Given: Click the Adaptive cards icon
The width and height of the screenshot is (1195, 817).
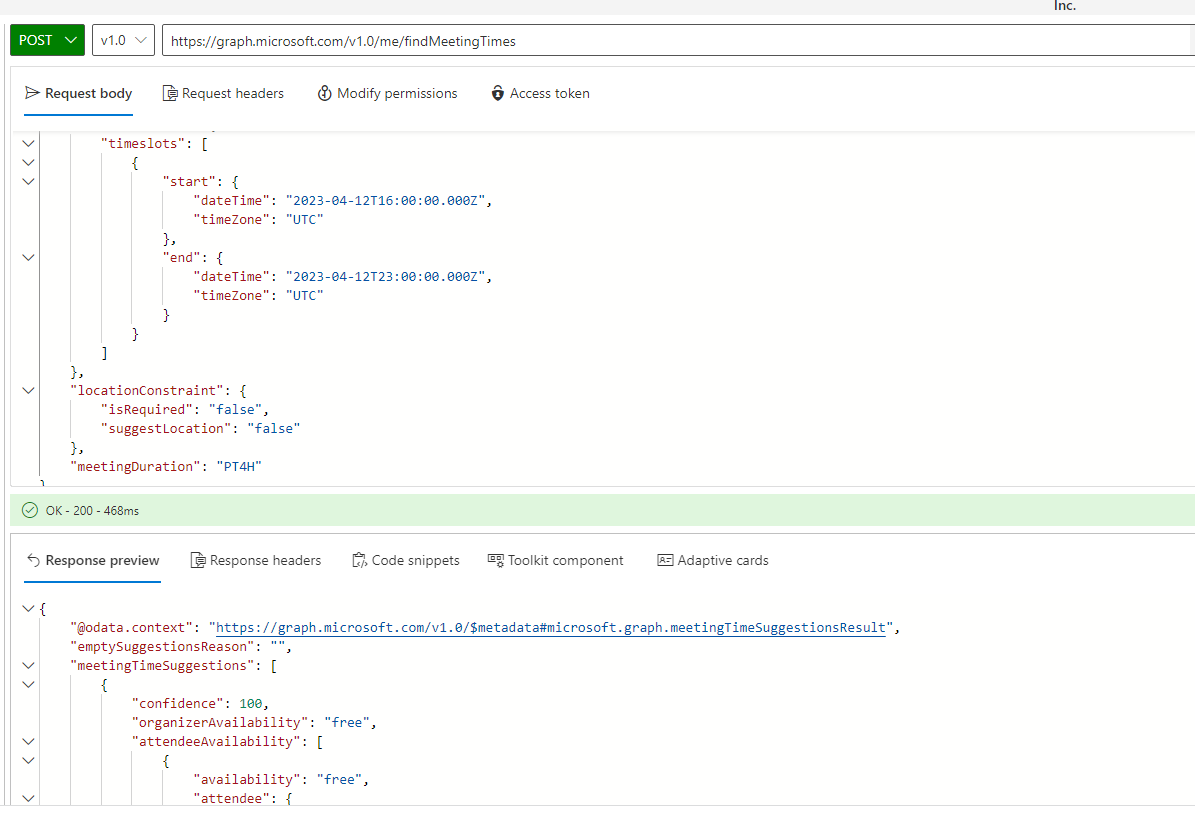Looking at the screenshot, I should [665, 560].
